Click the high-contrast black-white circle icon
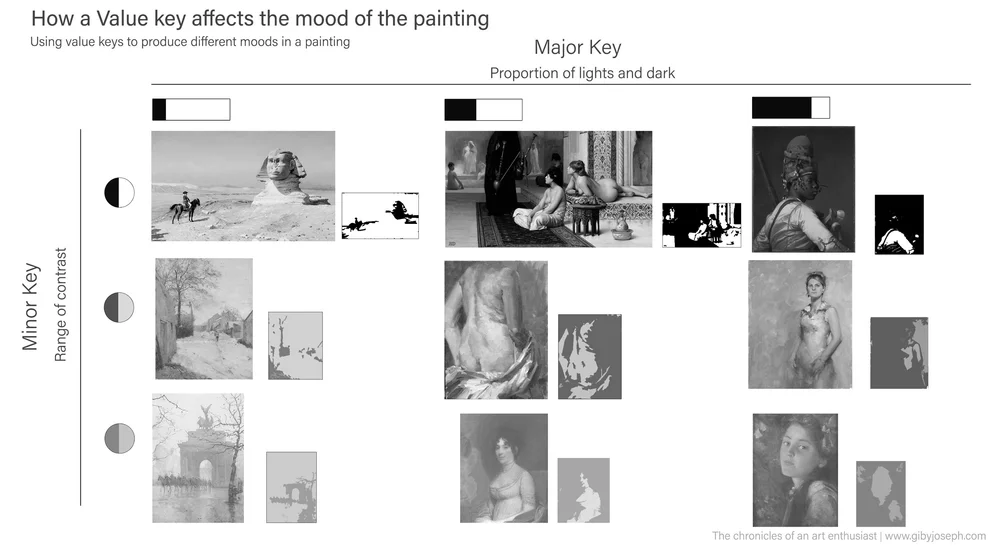Viewport: 1000px width, 546px height. click(119, 193)
